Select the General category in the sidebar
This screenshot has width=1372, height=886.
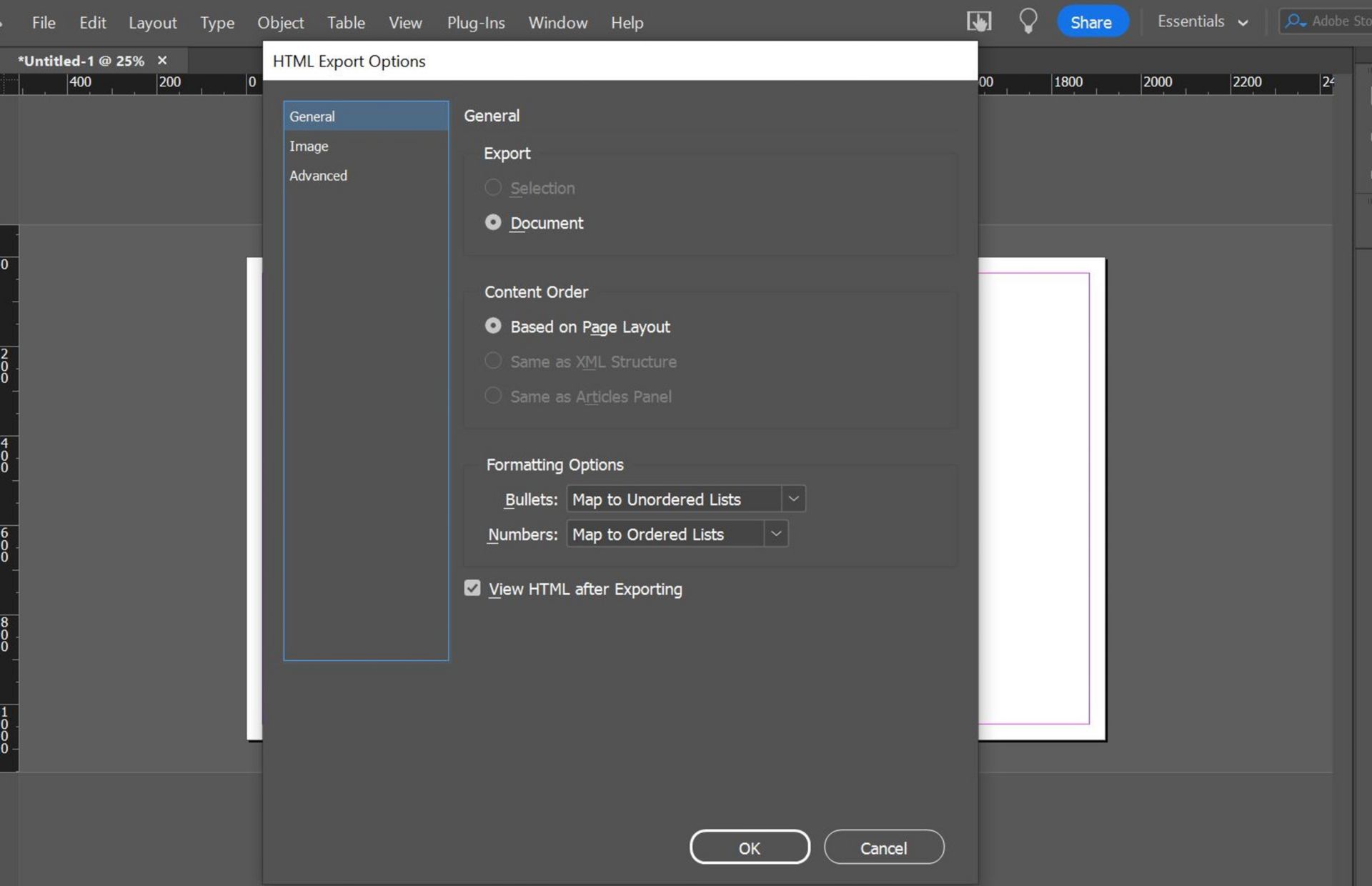pyautogui.click(x=312, y=116)
